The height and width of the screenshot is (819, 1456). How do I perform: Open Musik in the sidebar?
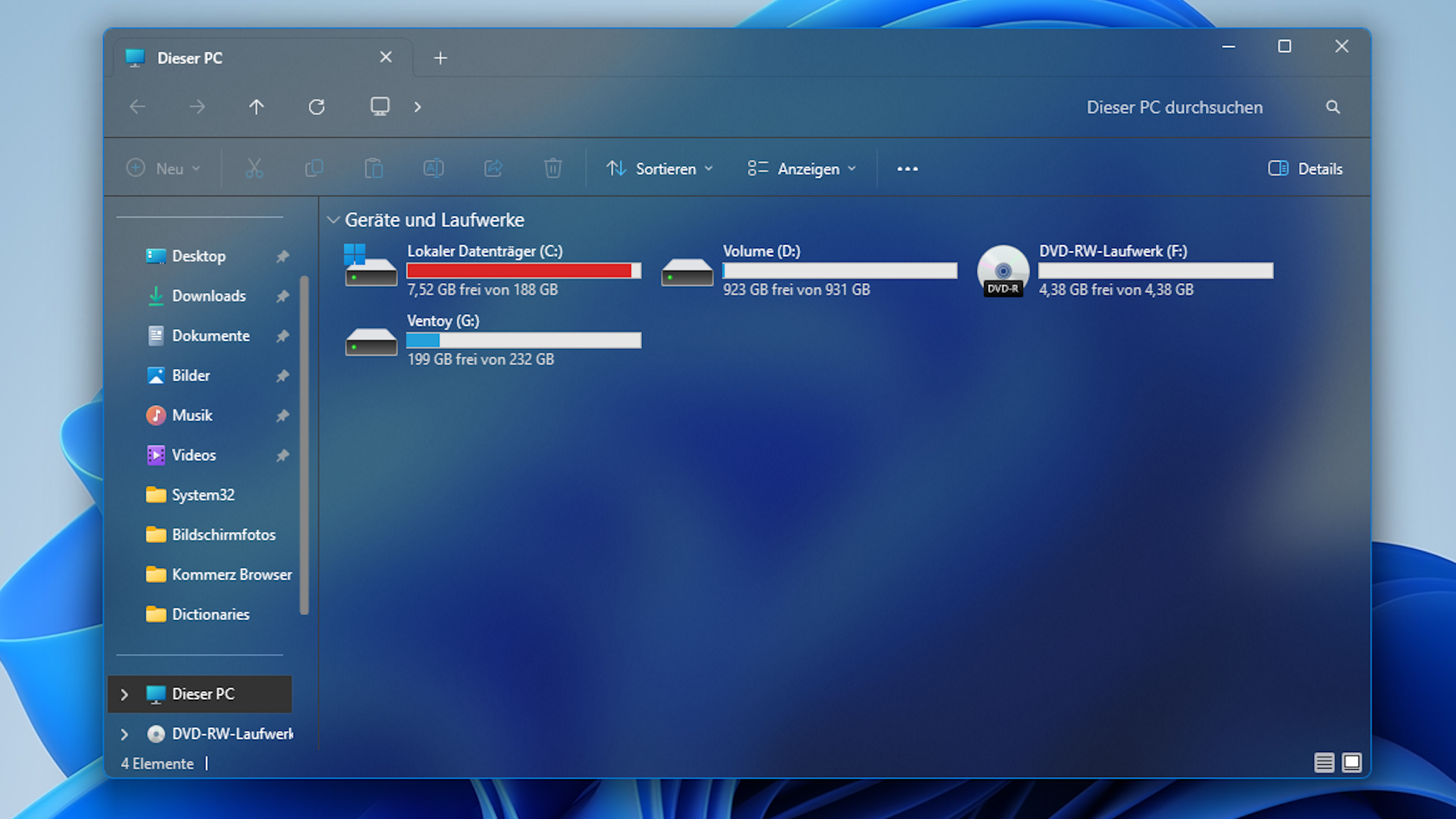[x=192, y=415]
